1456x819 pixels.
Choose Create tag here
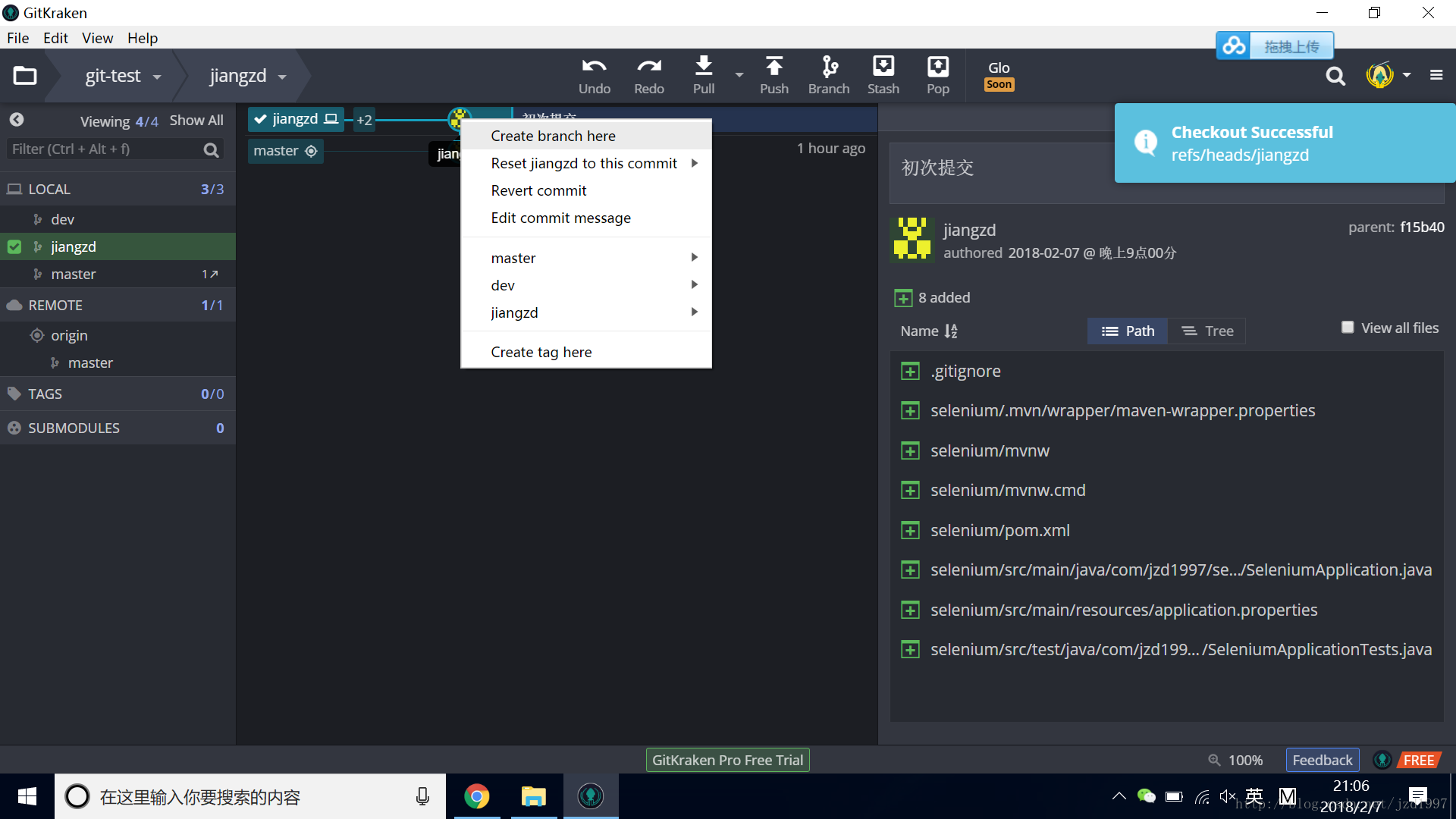586,352
